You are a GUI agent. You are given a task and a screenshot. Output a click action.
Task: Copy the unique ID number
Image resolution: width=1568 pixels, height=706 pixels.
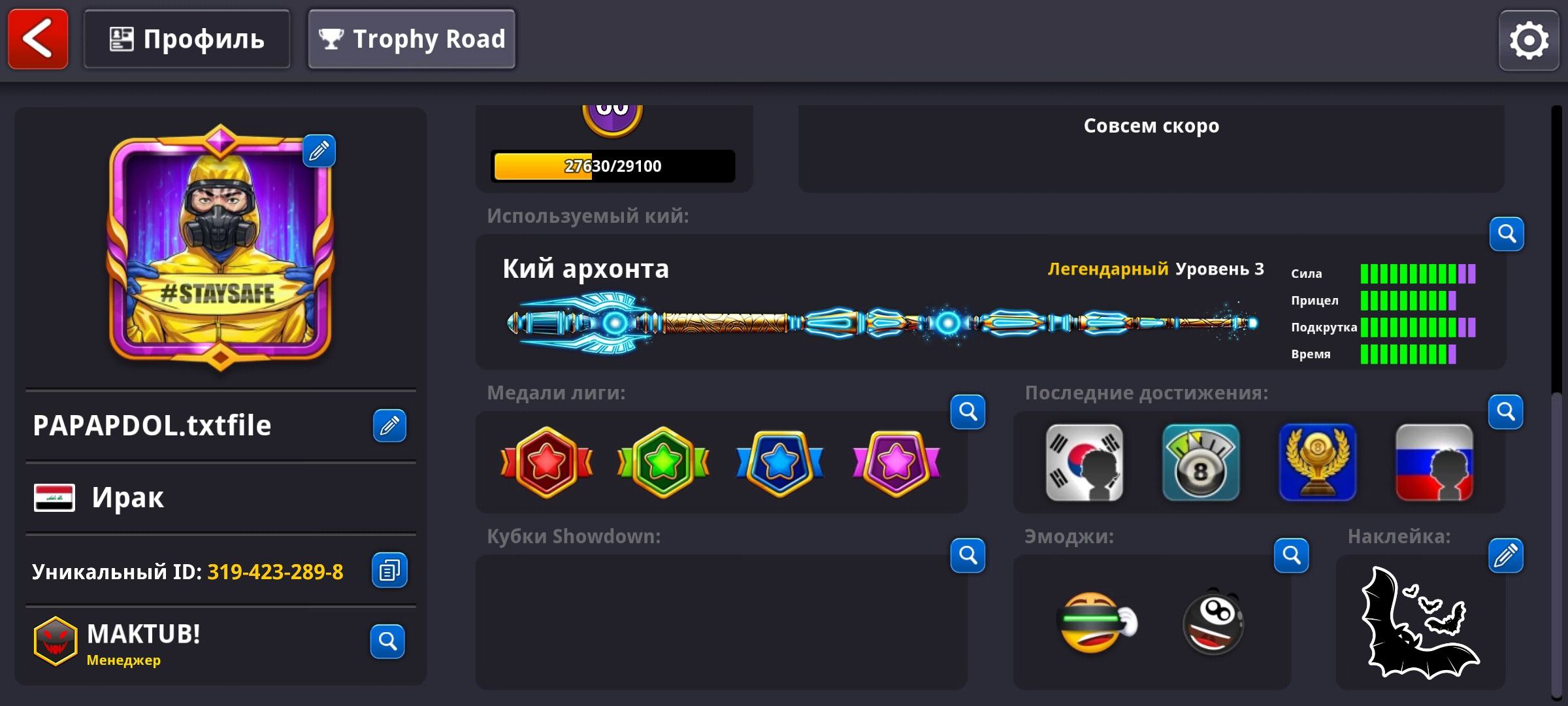389,570
